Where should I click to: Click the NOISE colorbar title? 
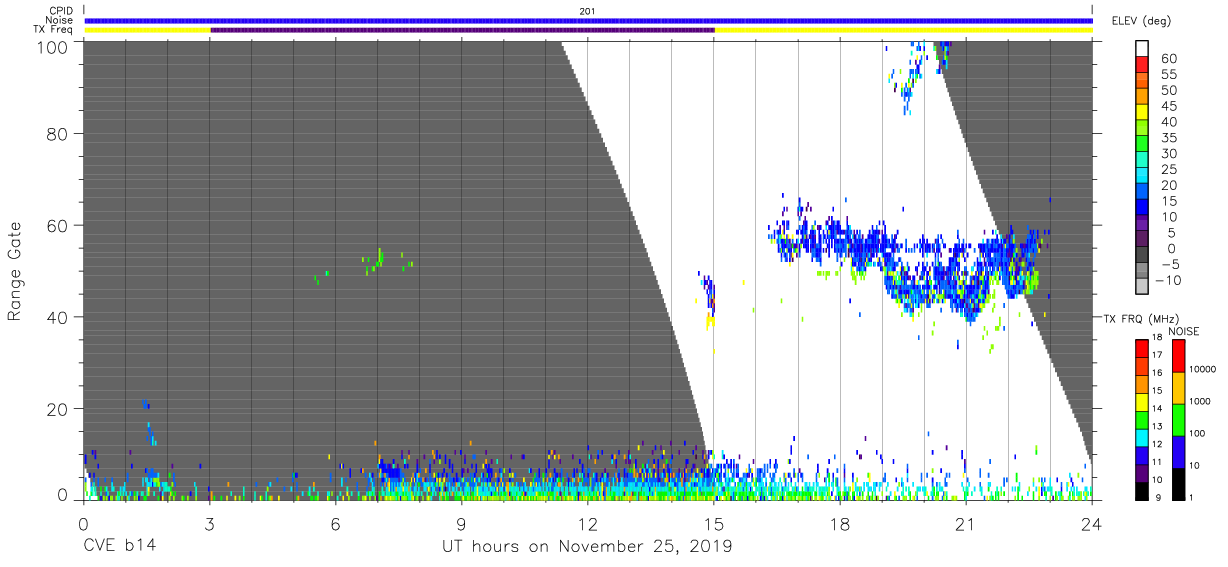(1182, 331)
